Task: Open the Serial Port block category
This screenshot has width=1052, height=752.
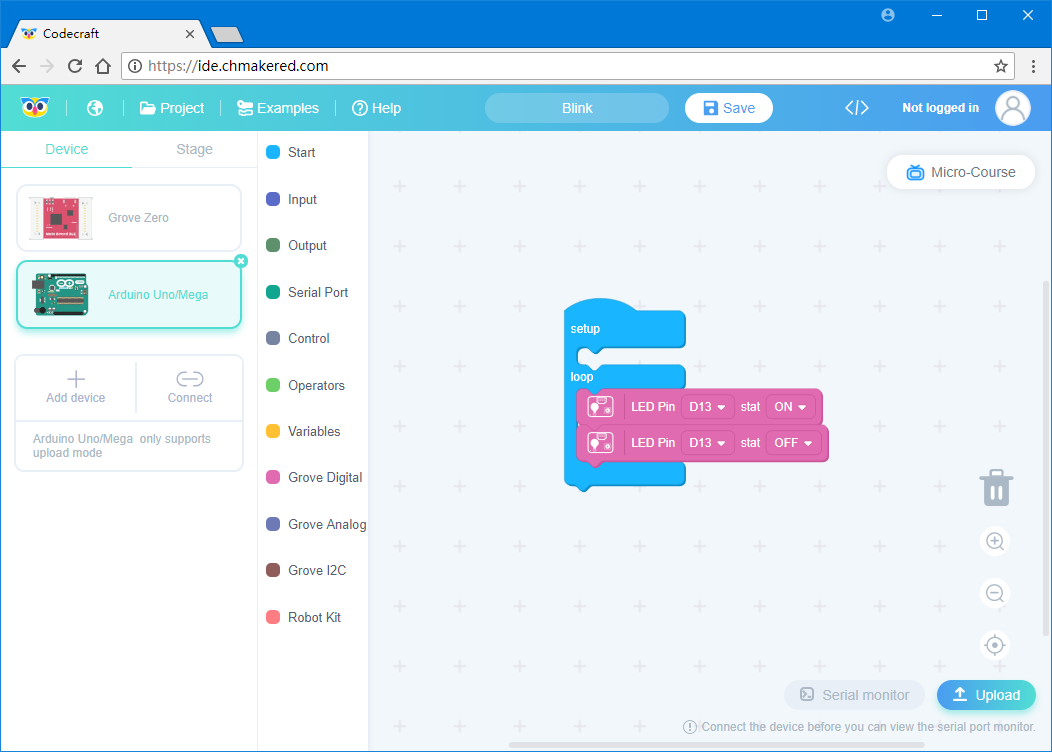Action: click(x=307, y=292)
